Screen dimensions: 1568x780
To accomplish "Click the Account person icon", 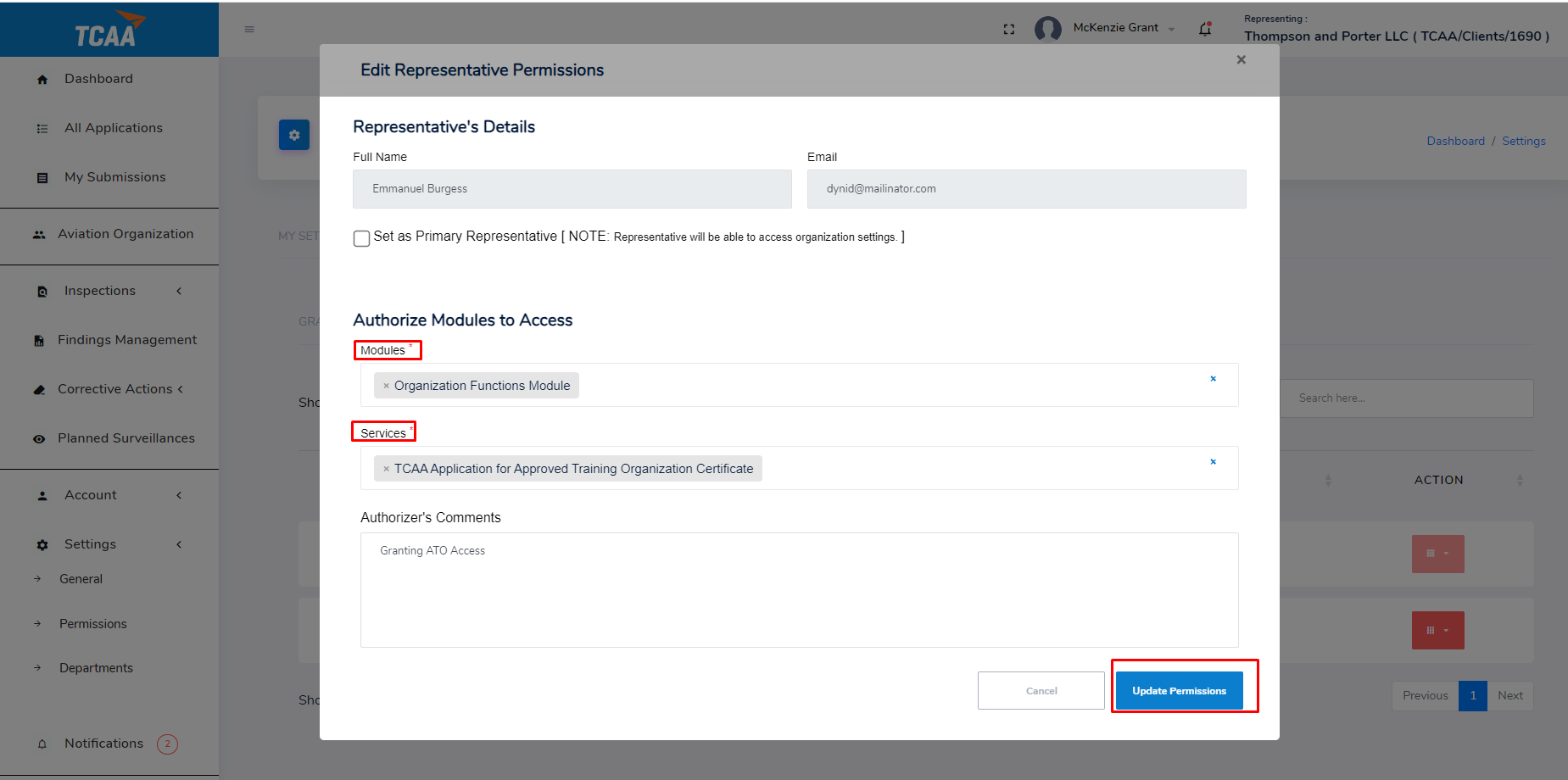I will click(42, 496).
